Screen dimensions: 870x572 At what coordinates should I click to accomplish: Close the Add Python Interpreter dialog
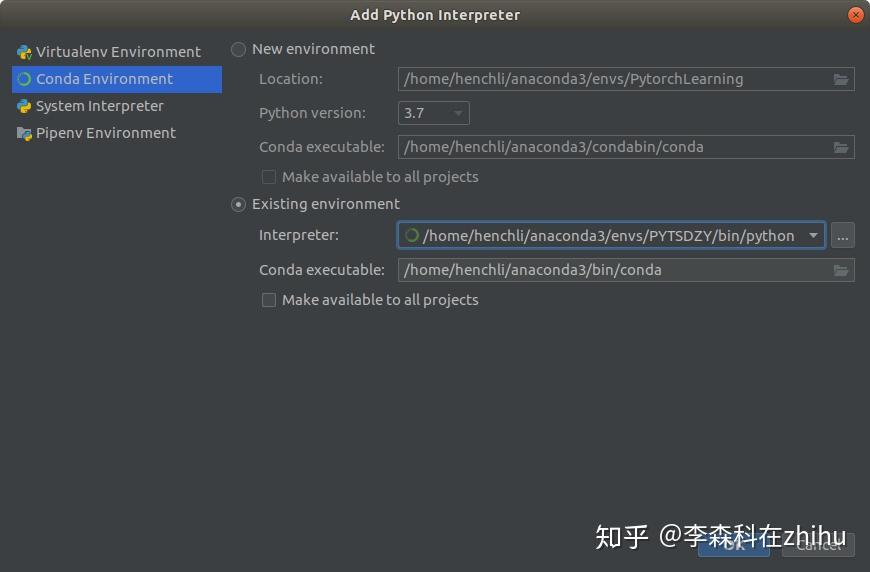pyautogui.click(x=856, y=15)
